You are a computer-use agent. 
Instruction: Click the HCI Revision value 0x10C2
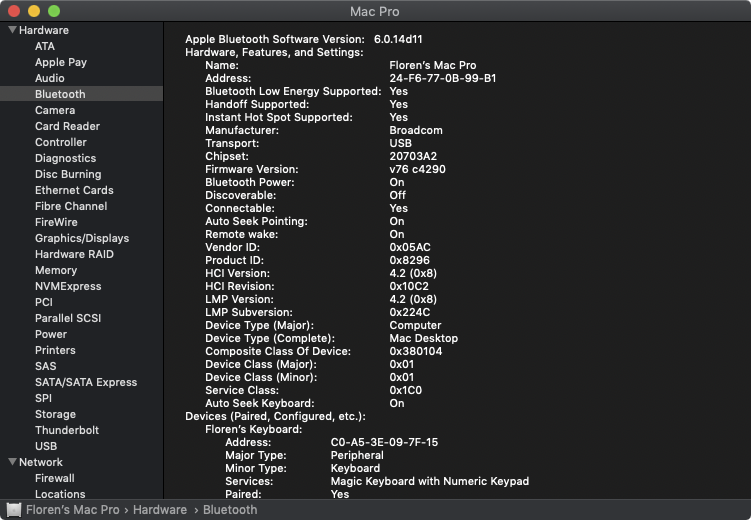point(409,286)
